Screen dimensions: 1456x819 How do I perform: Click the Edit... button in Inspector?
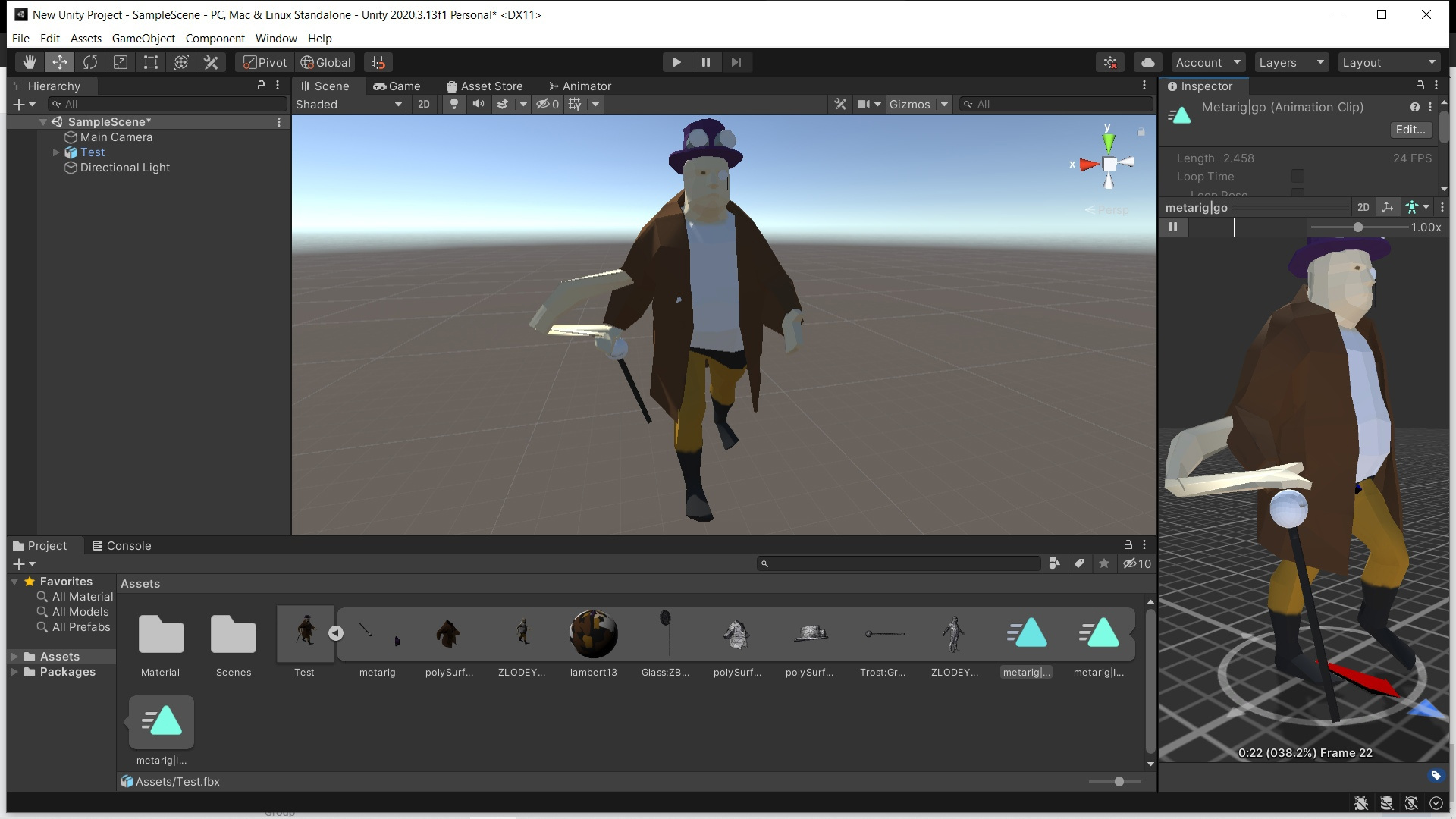[x=1410, y=130]
